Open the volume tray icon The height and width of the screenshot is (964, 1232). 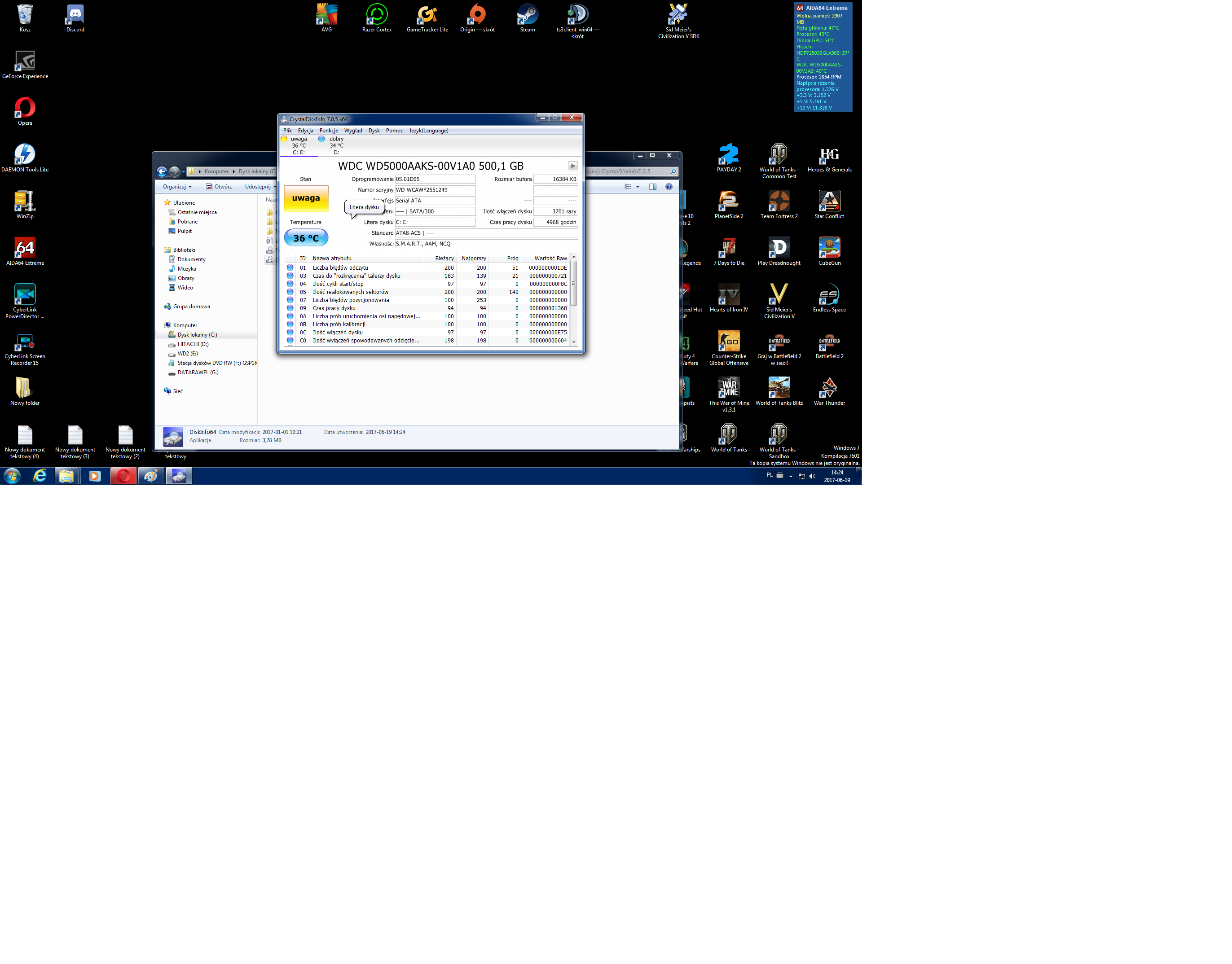(813, 476)
